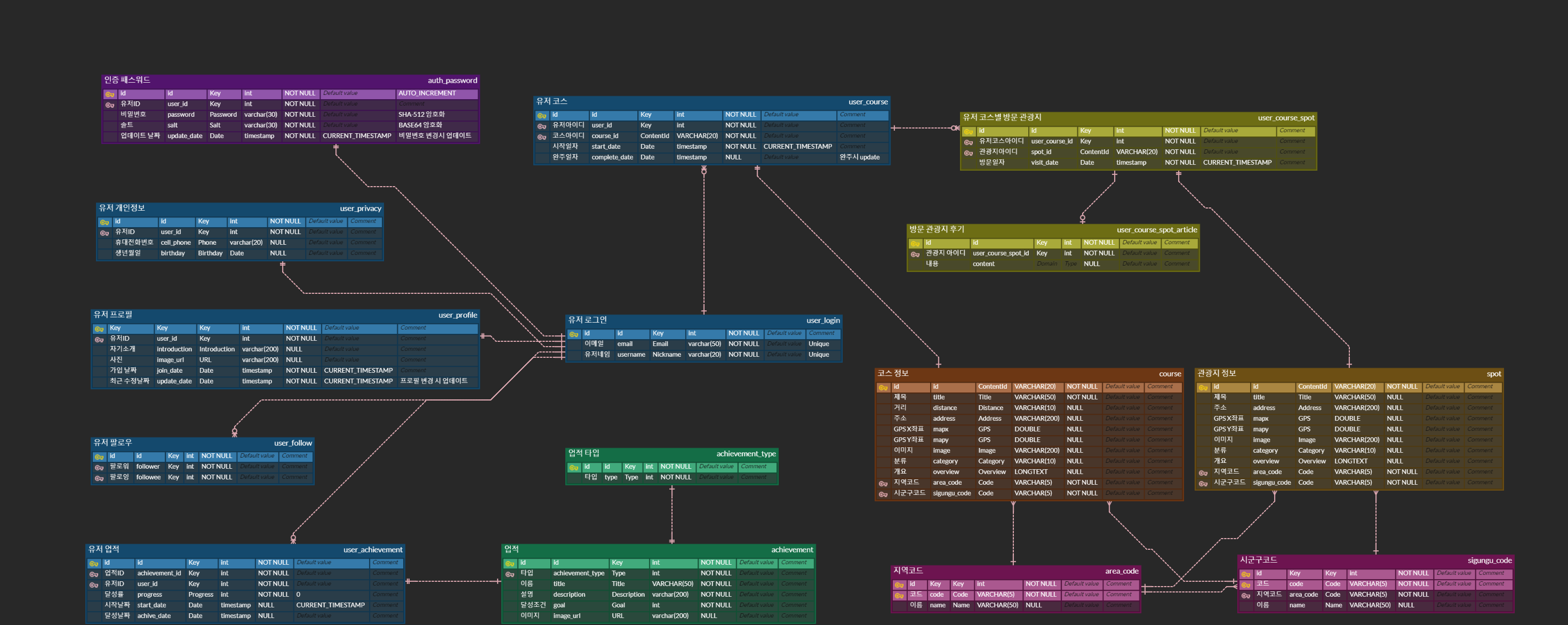
Task: Select the user_profile table name label
Action: [457, 315]
